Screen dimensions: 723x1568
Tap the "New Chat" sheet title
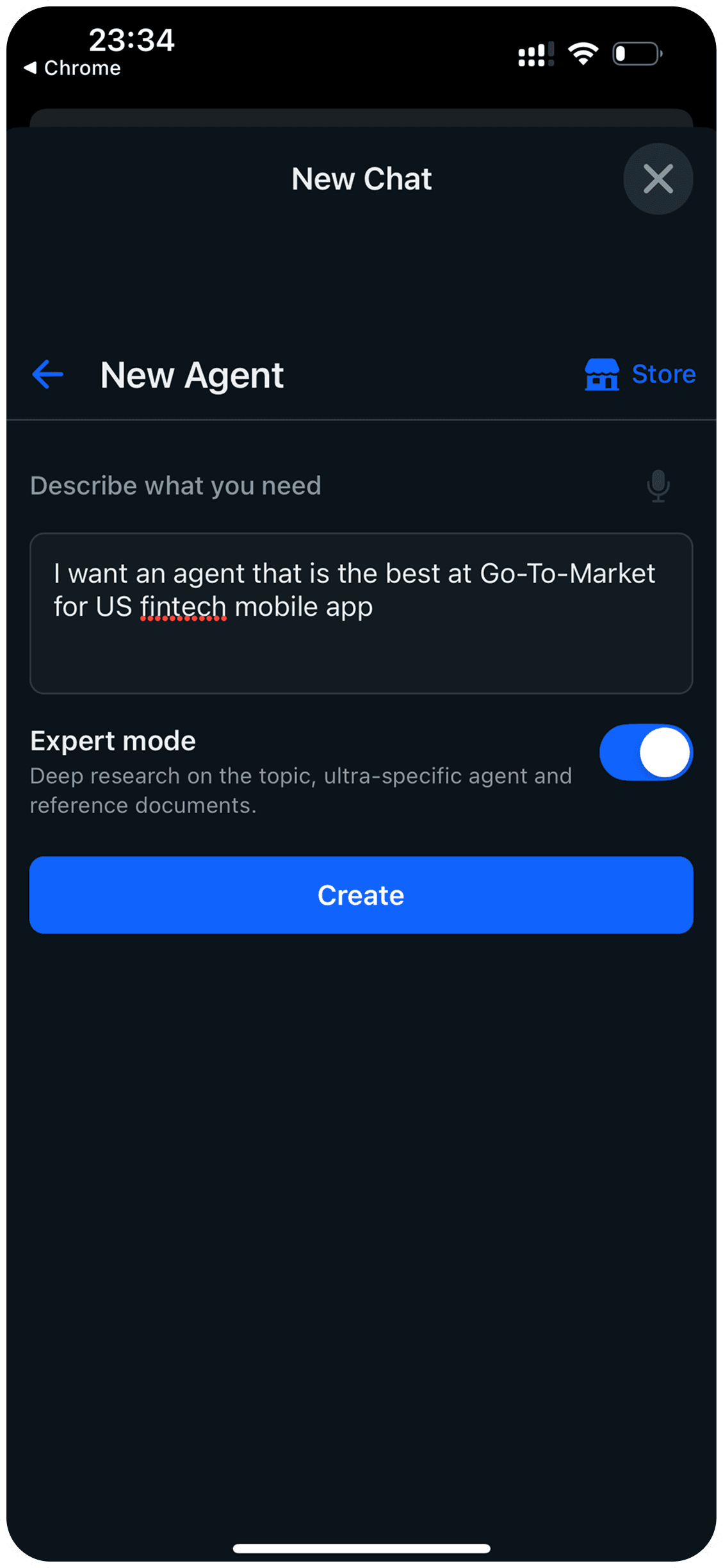[x=361, y=179]
